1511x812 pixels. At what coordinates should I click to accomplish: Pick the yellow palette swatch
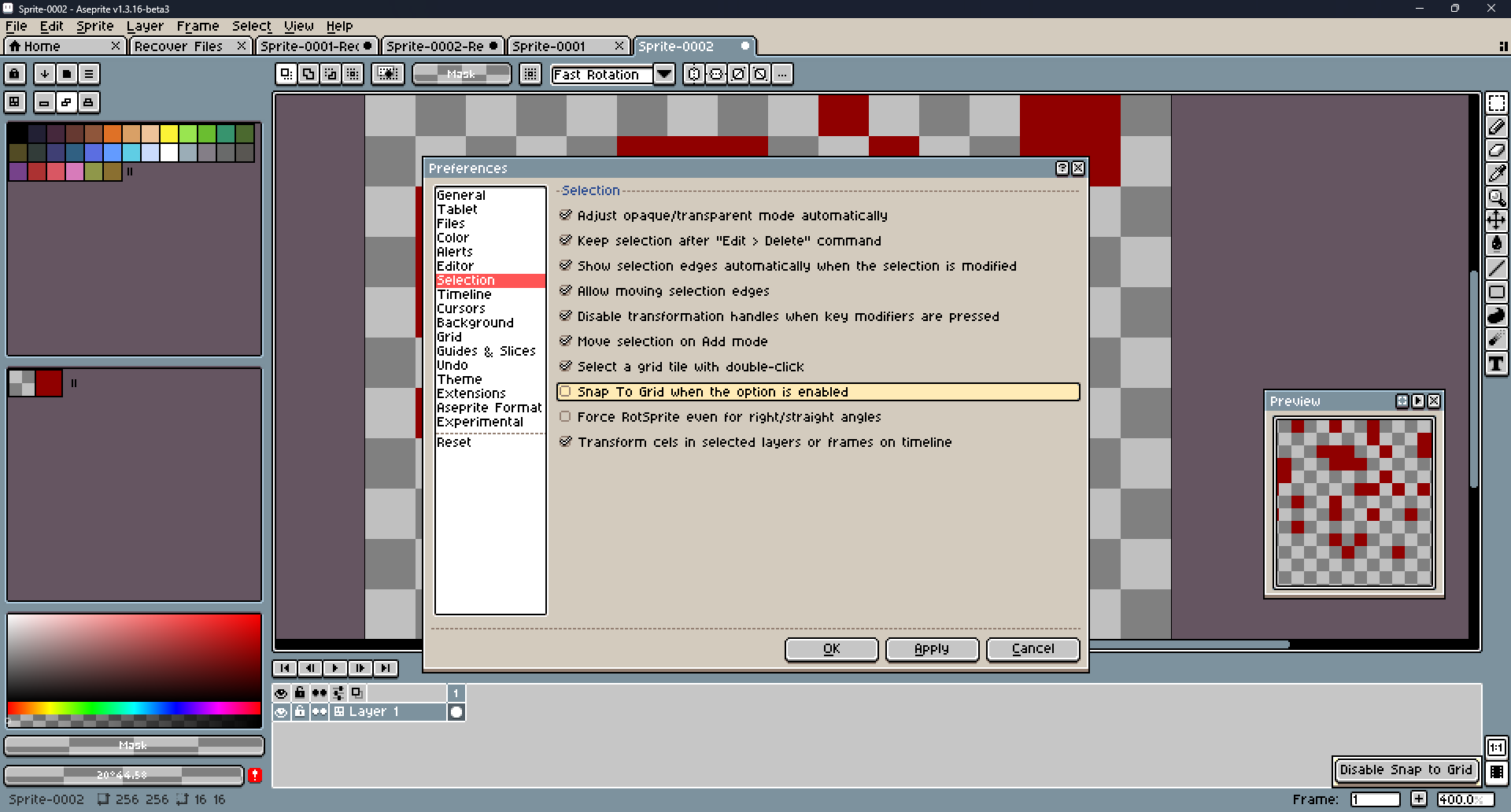169,134
